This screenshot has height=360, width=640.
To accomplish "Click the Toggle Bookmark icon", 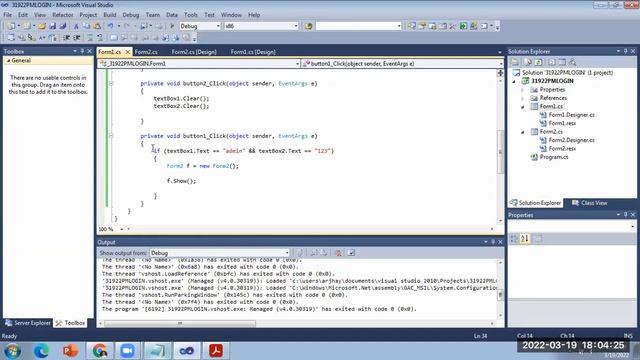I will pos(113,38).
